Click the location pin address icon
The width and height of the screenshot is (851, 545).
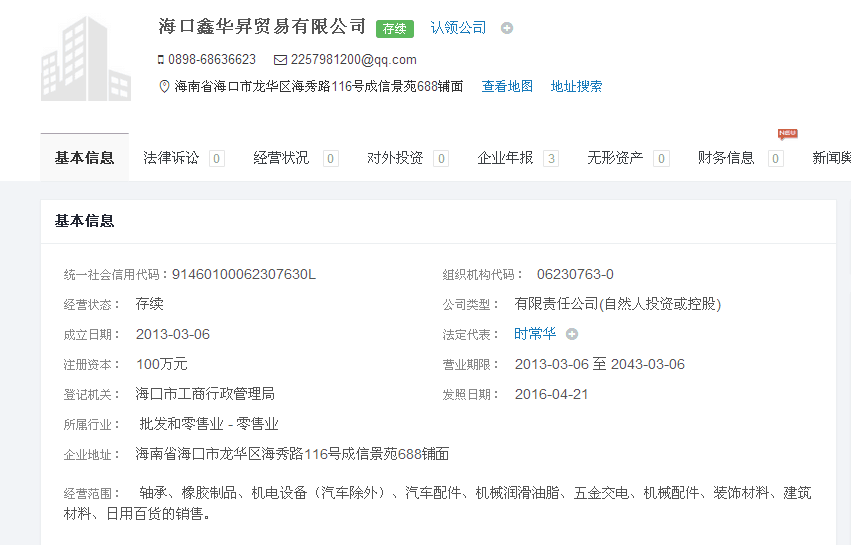165,87
